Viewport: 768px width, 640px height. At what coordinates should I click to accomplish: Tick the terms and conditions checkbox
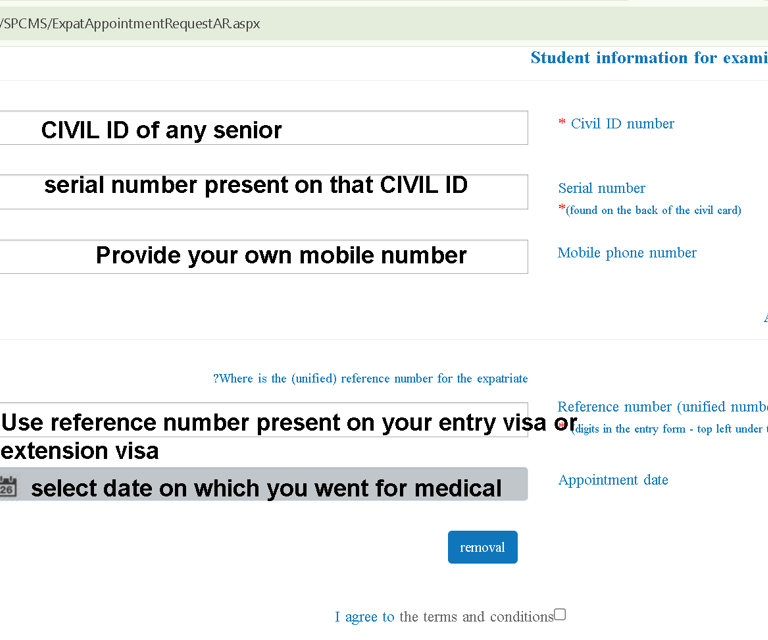(x=560, y=615)
